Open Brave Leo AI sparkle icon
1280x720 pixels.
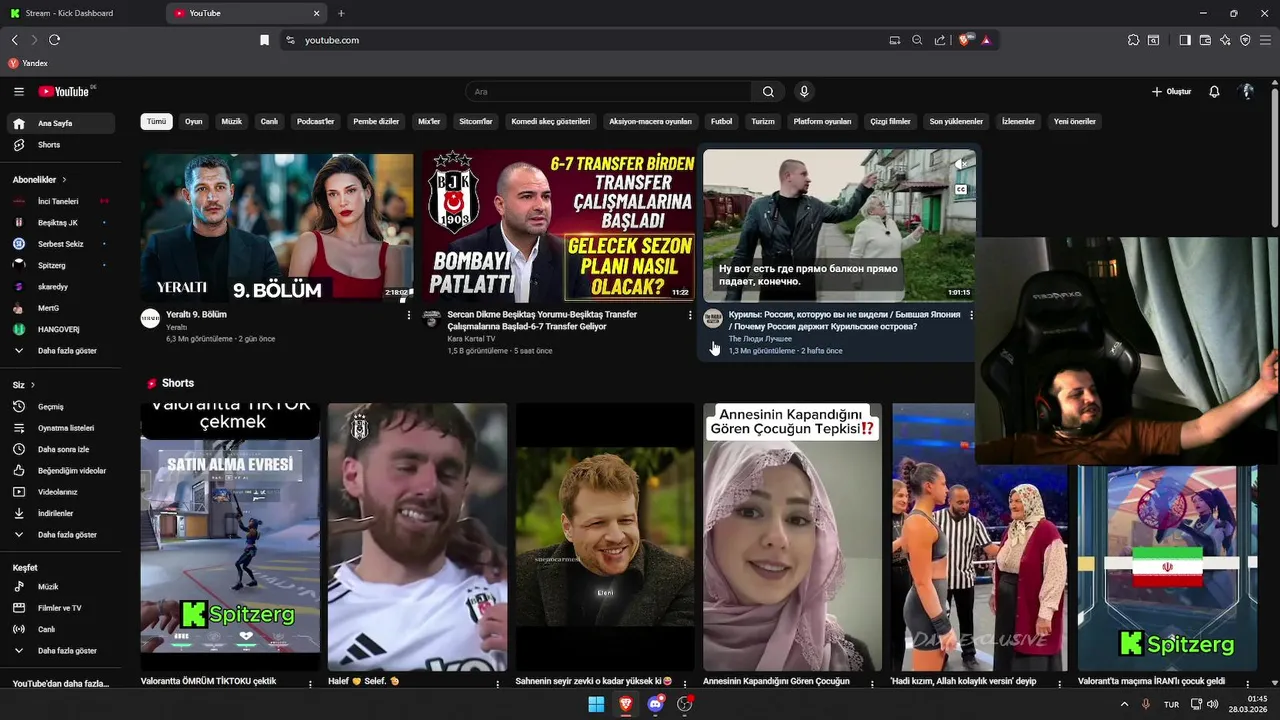(1225, 40)
